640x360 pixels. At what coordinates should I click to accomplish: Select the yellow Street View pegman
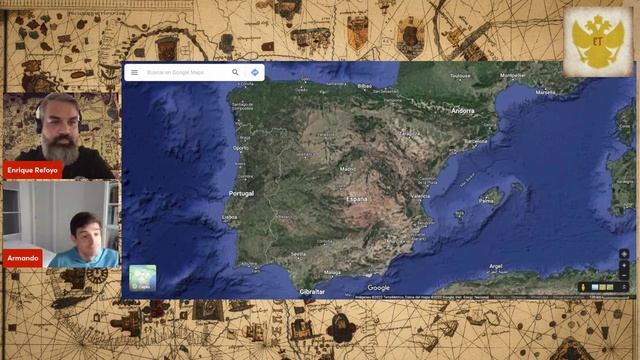(x=583, y=287)
